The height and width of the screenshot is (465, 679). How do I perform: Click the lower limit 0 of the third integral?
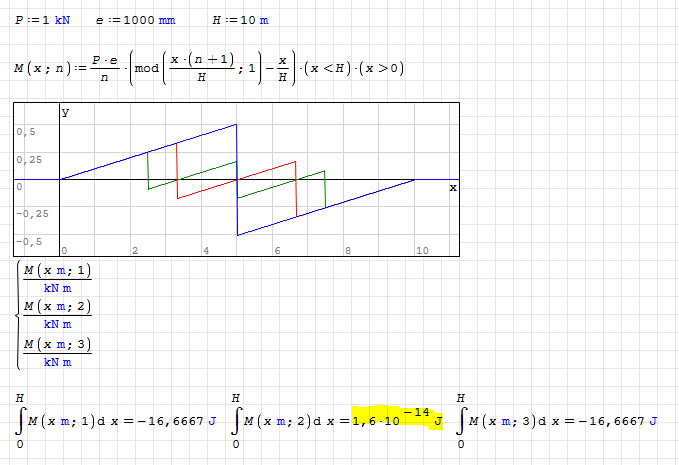click(x=461, y=445)
